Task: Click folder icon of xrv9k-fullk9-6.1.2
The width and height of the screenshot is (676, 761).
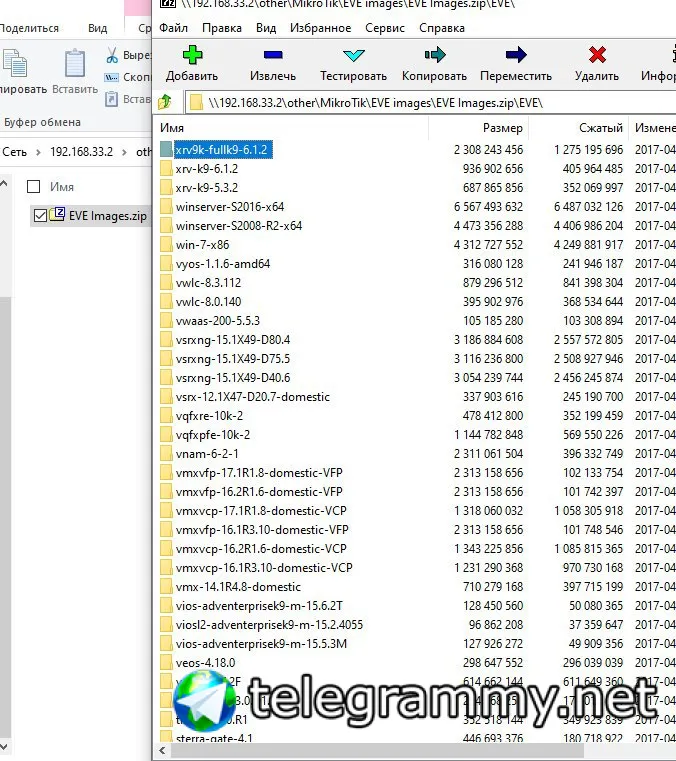Action: (166, 149)
